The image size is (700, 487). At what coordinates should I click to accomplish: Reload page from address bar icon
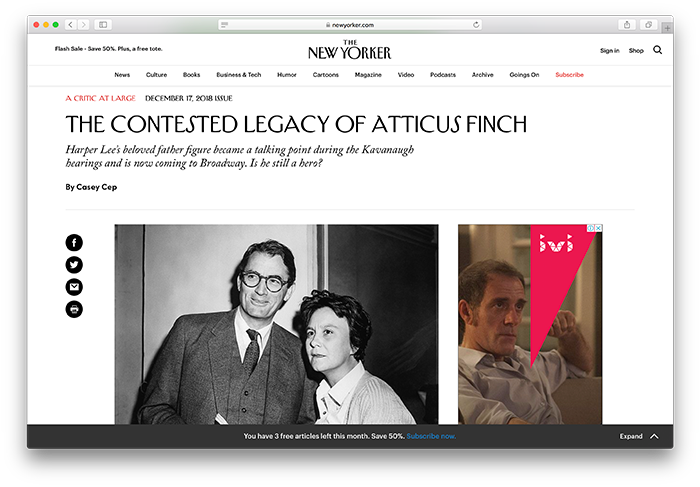[x=476, y=25]
